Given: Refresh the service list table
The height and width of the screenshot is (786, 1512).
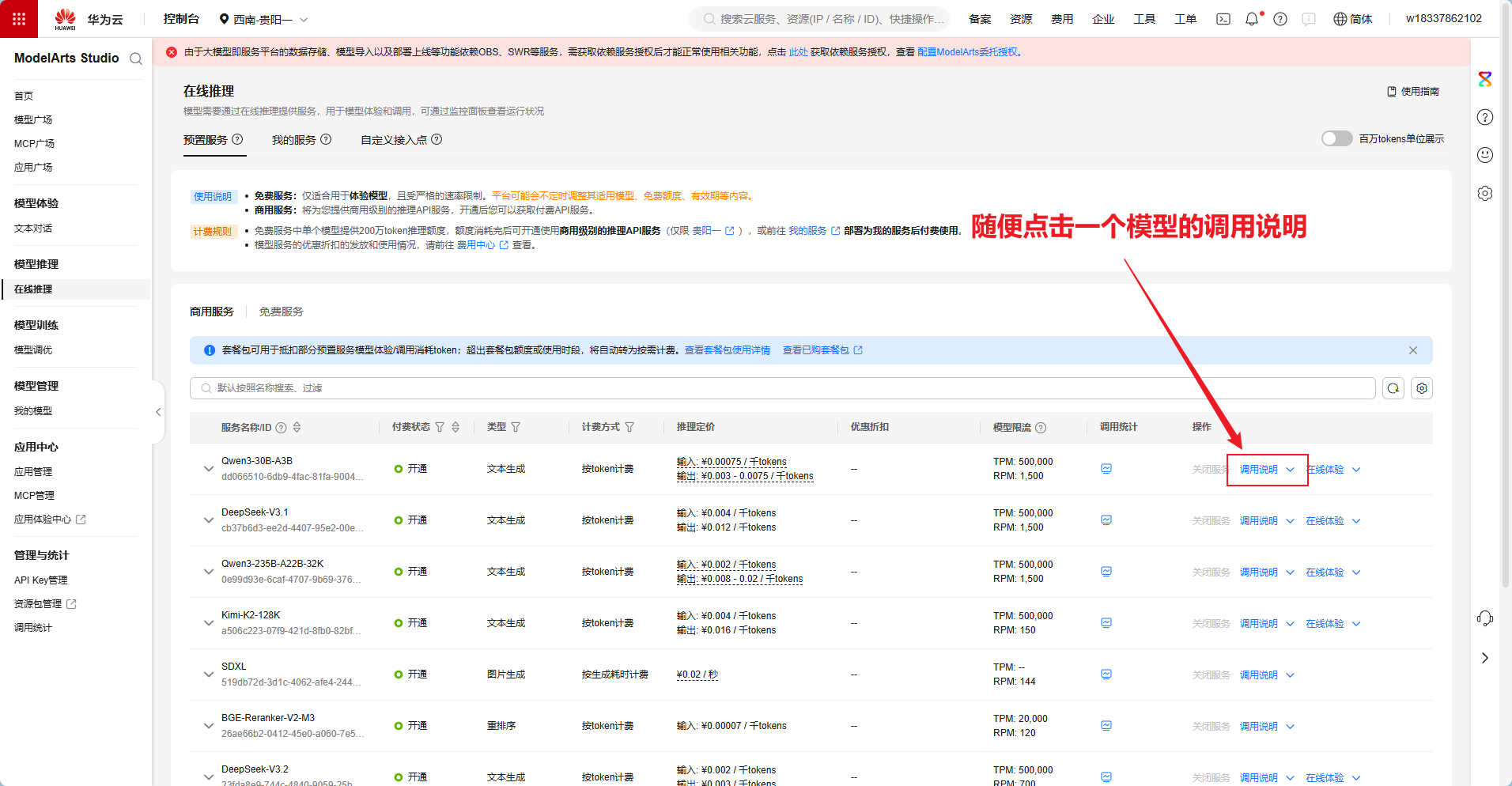Looking at the screenshot, I should click(x=1393, y=388).
